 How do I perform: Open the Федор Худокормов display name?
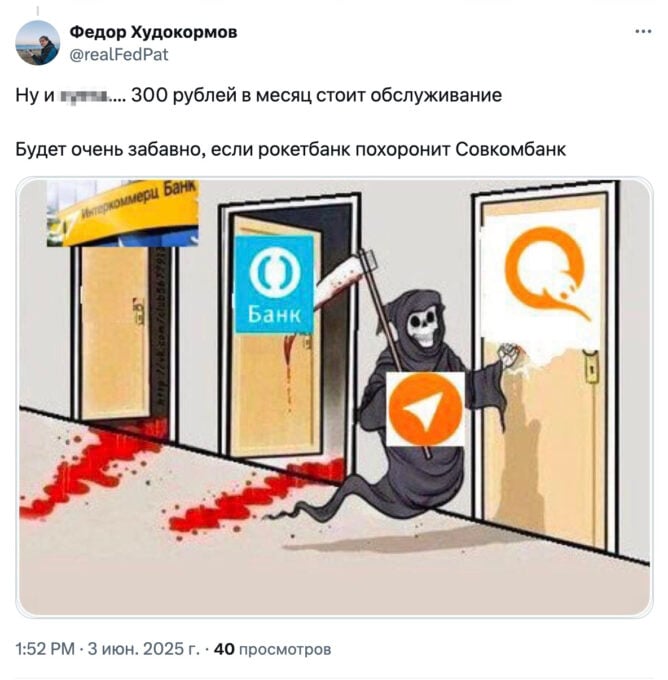pos(154,32)
